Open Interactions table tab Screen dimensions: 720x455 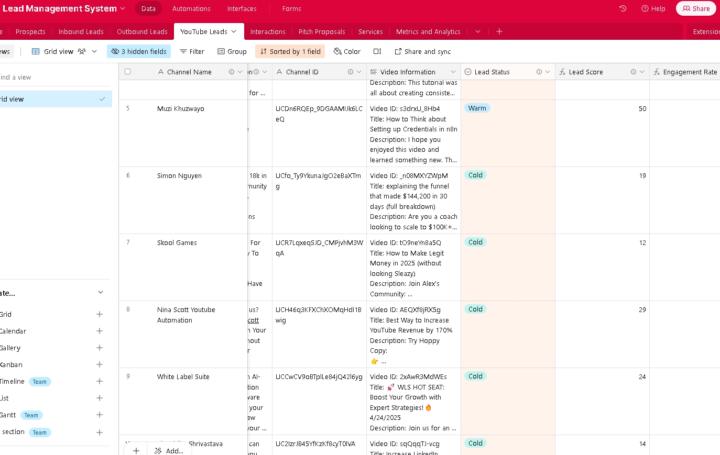pos(268,32)
